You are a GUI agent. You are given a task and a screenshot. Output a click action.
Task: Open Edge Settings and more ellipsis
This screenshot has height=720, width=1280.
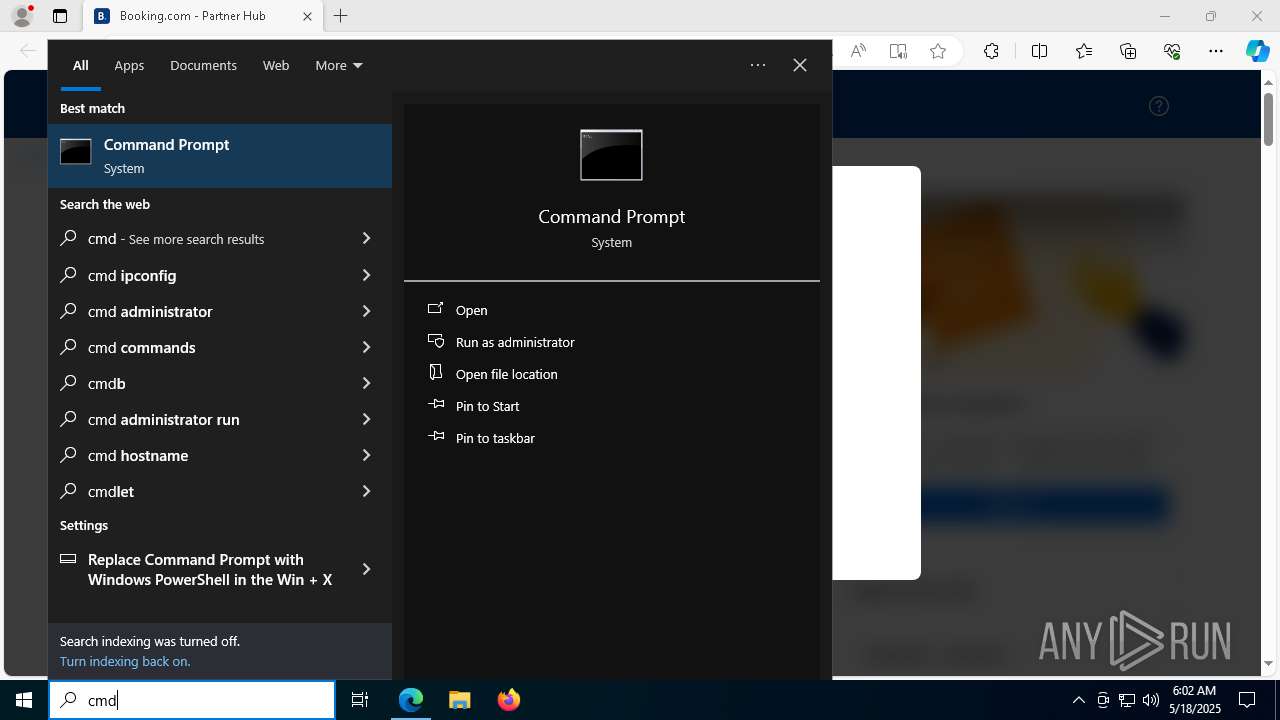[x=1216, y=51]
